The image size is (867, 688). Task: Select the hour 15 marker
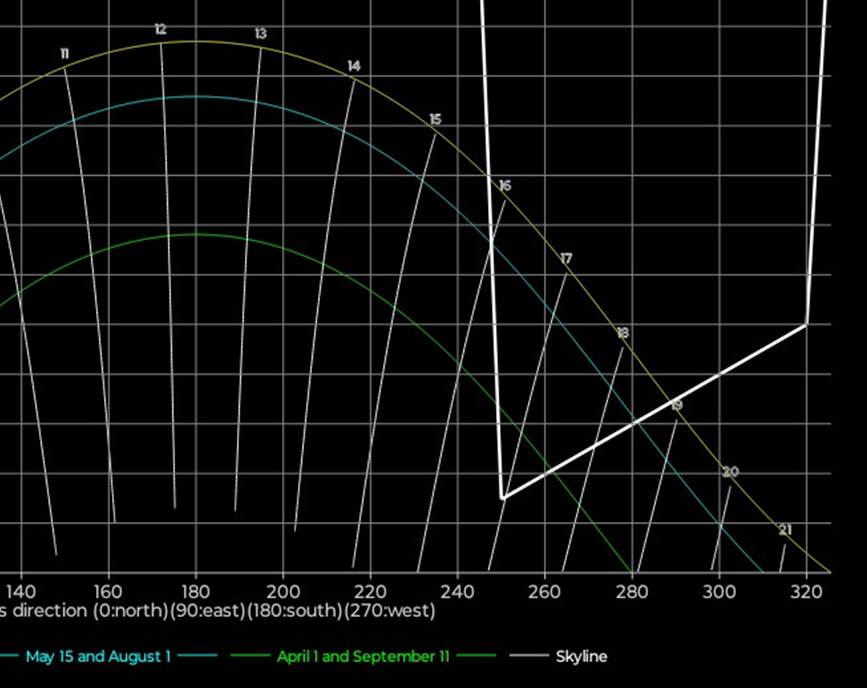[x=435, y=120]
